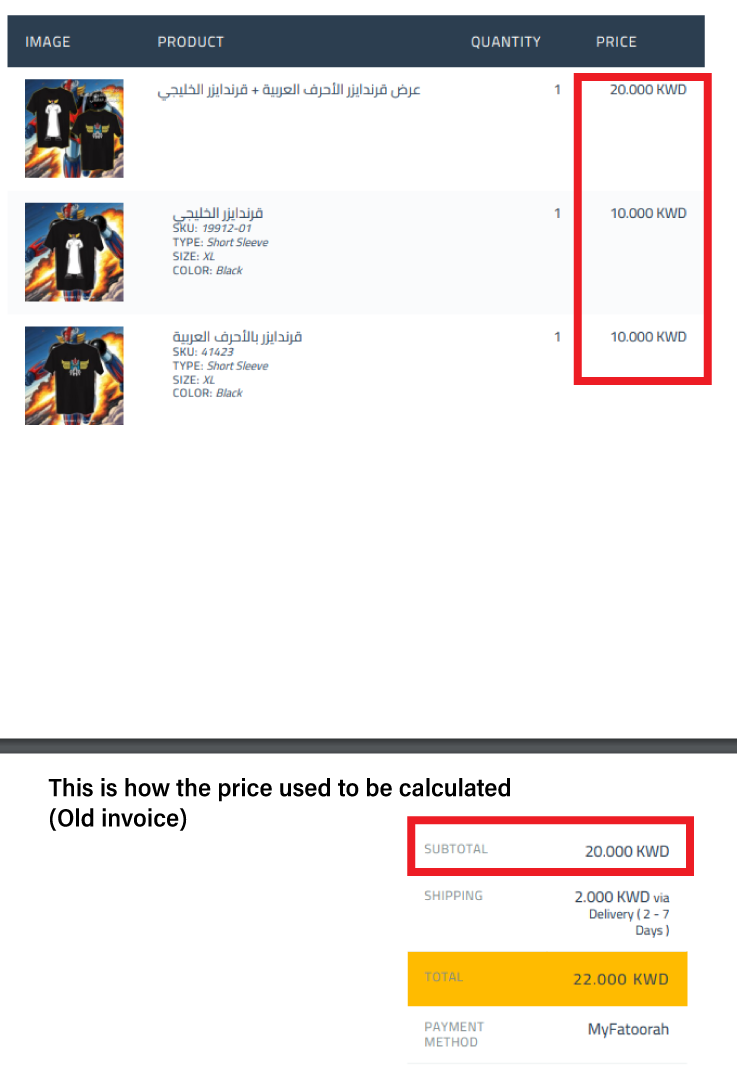Image resolution: width=737 pixels, height=1080 pixels.
Task: Click the yellow TOTAL 22.000 KWD bar
Action: pyautogui.click(x=548, y=979)
